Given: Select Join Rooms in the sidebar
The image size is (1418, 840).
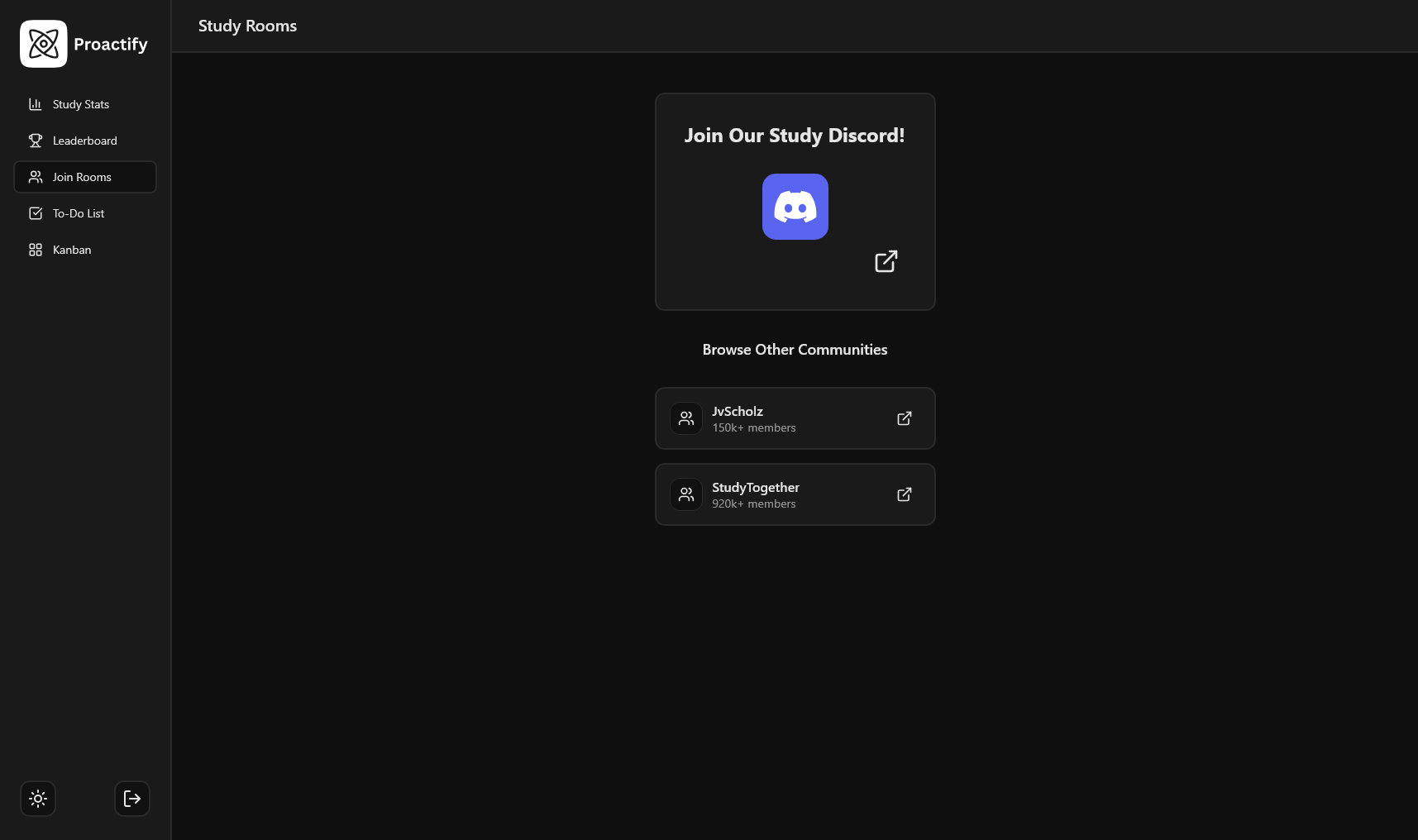Looking at the screenshot, I should point(85,177).
